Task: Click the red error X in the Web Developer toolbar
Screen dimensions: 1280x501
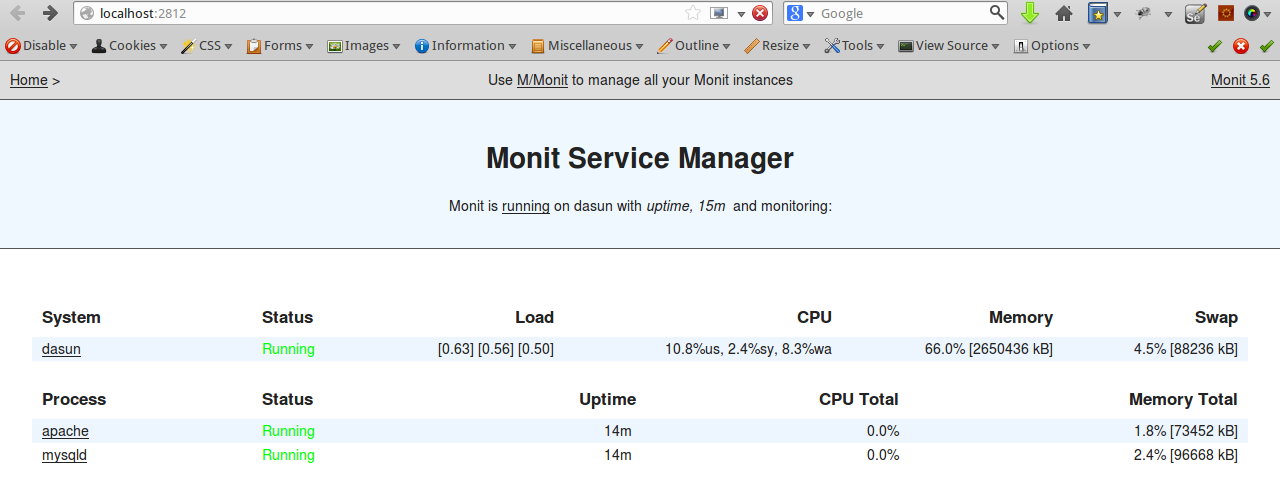Action: (1241, 46)
